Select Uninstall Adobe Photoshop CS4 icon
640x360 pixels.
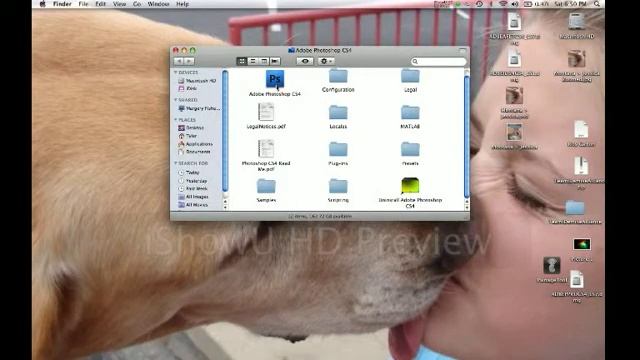pyautogui.click(x=410, y=186)
